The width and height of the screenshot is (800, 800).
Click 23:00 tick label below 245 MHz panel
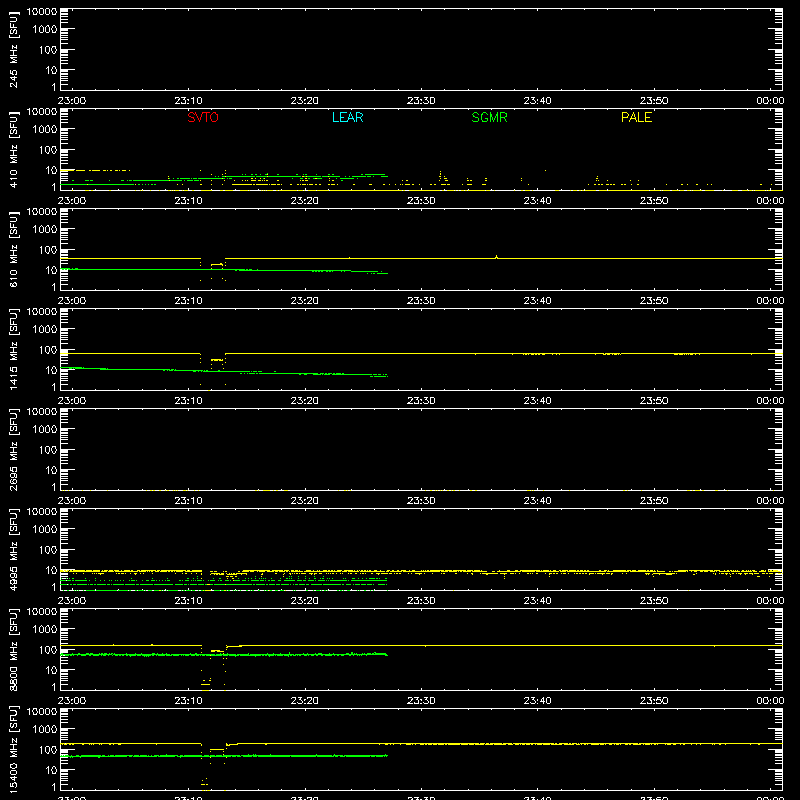[72, 101]
